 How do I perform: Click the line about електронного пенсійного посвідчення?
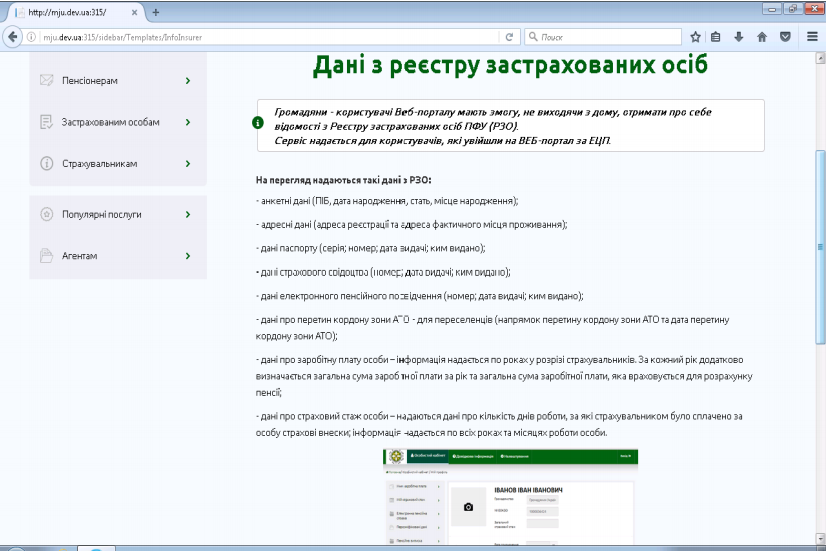(x=419, y=296)
